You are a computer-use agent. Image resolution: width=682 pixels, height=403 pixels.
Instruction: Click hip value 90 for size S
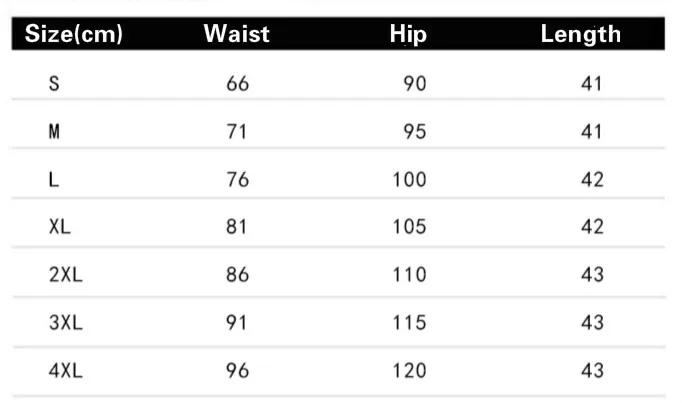coord(415,83)
